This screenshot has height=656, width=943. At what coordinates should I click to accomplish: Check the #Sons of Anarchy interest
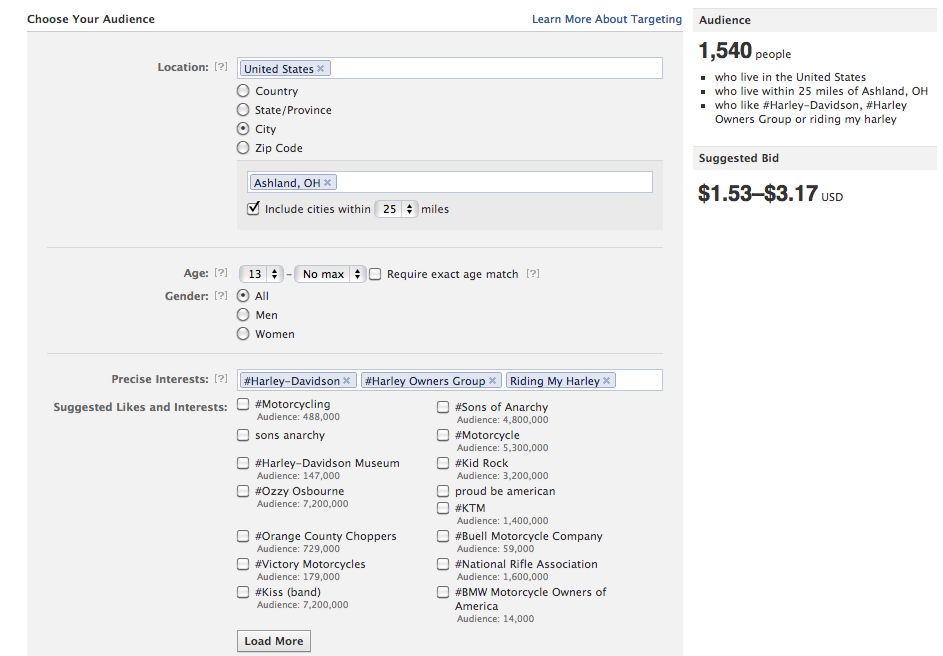click(x=443, y=407)
